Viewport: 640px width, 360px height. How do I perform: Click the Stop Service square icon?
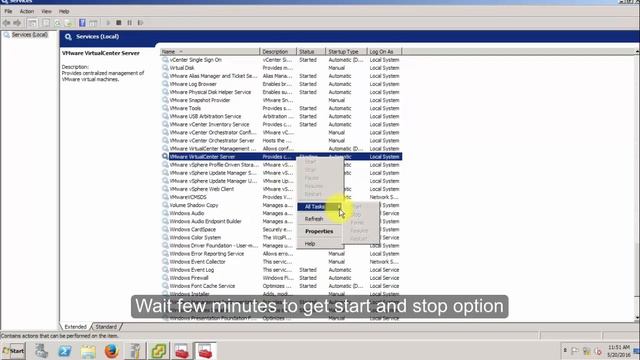(119, 23)
